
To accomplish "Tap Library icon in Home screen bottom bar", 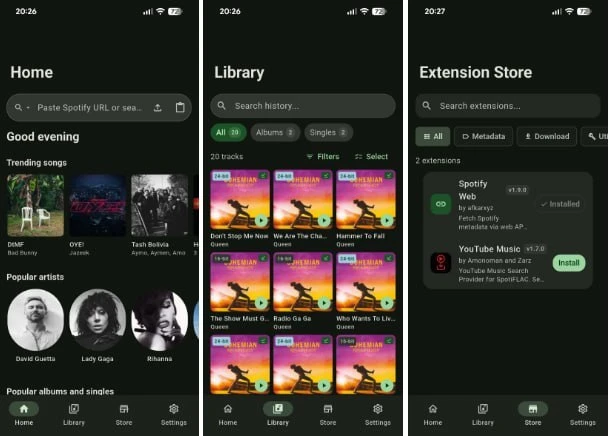I will pyautogui.click(x=74, y=409).
